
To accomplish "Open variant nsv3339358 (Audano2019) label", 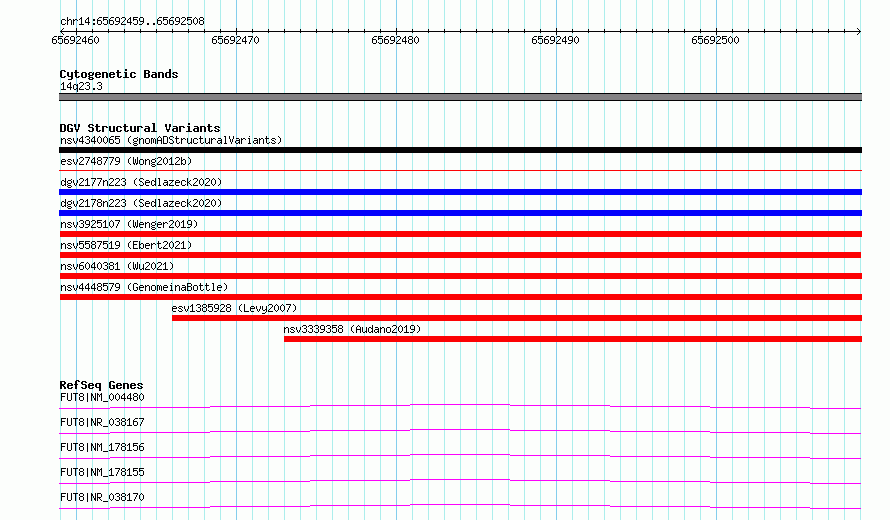I will coord(352,329).
